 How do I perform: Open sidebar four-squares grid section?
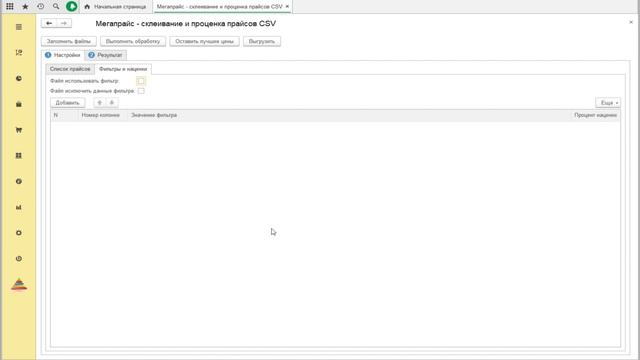click(19, 156)
